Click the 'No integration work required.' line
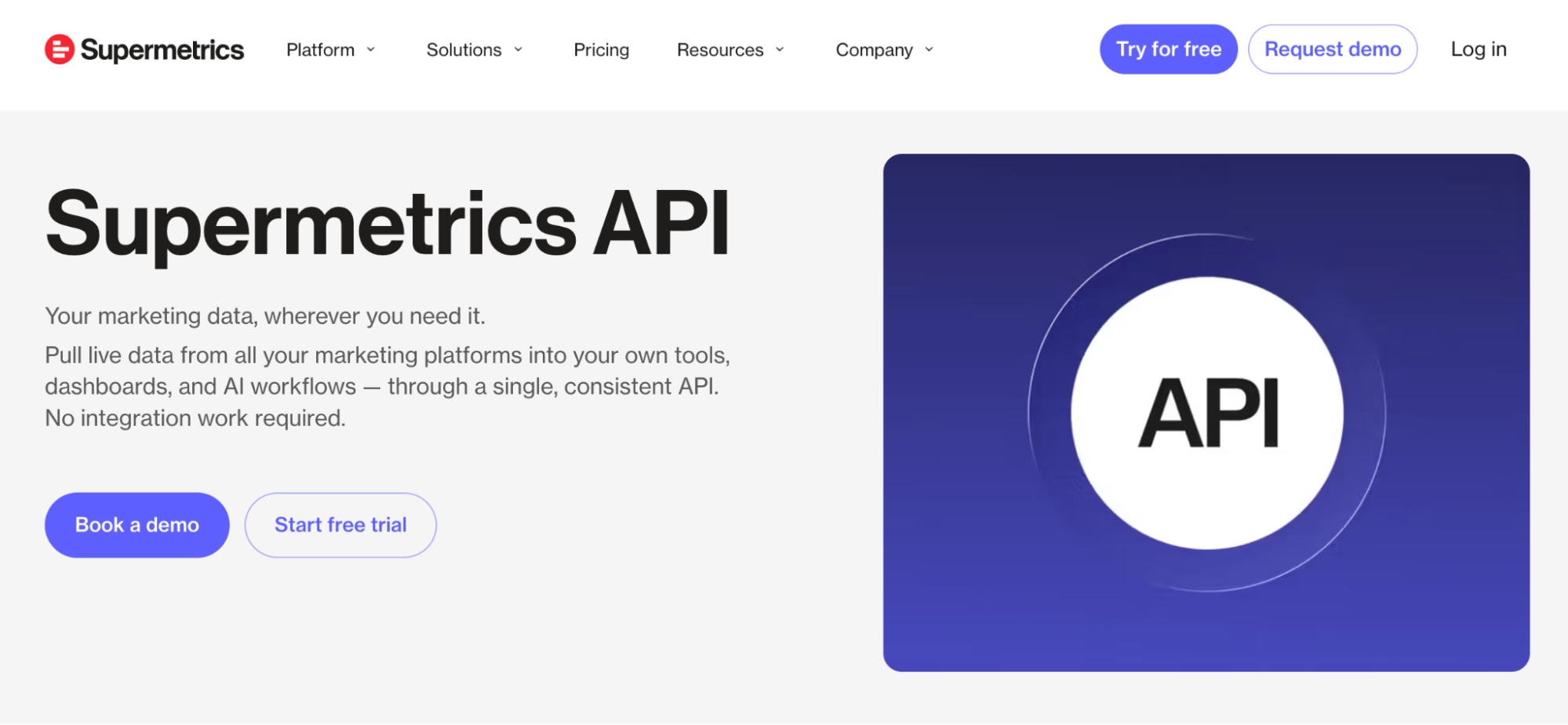 tap(195, 418)
